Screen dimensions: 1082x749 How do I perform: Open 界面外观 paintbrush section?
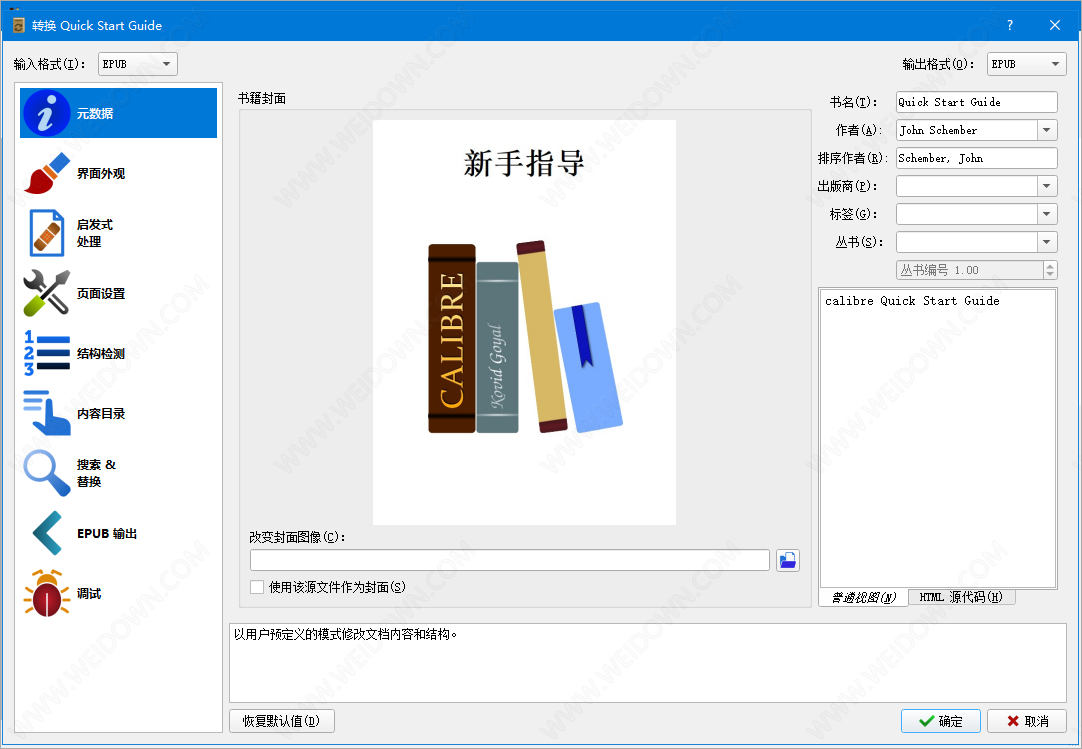tap(46, 173)
